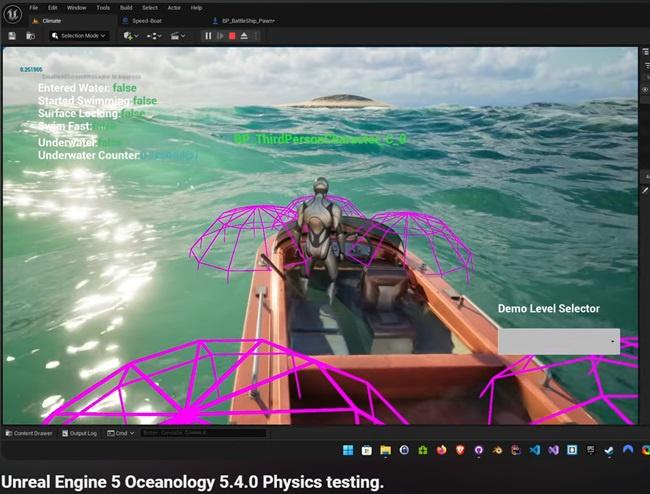
Task: Open Epic Games Launcher from the taskbar
Action: [591, 450]
